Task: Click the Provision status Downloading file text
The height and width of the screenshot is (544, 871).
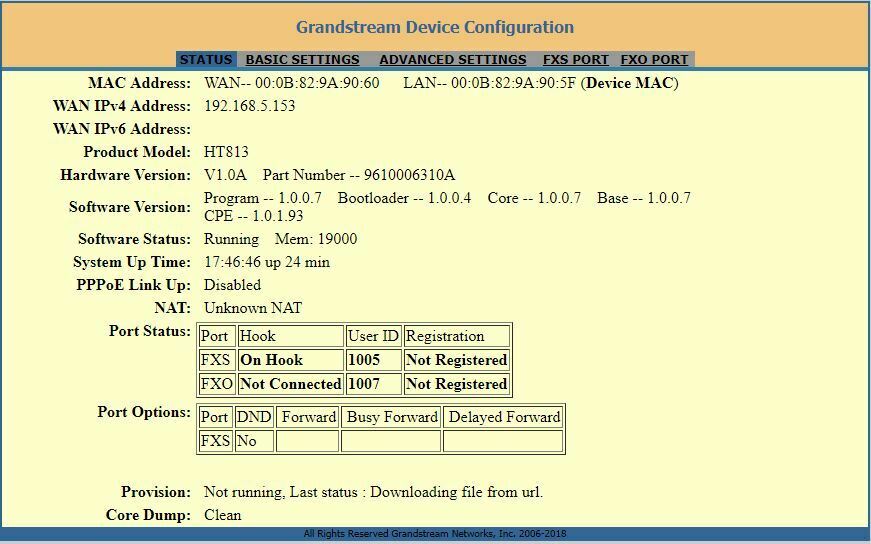Action: click(456, 492)
